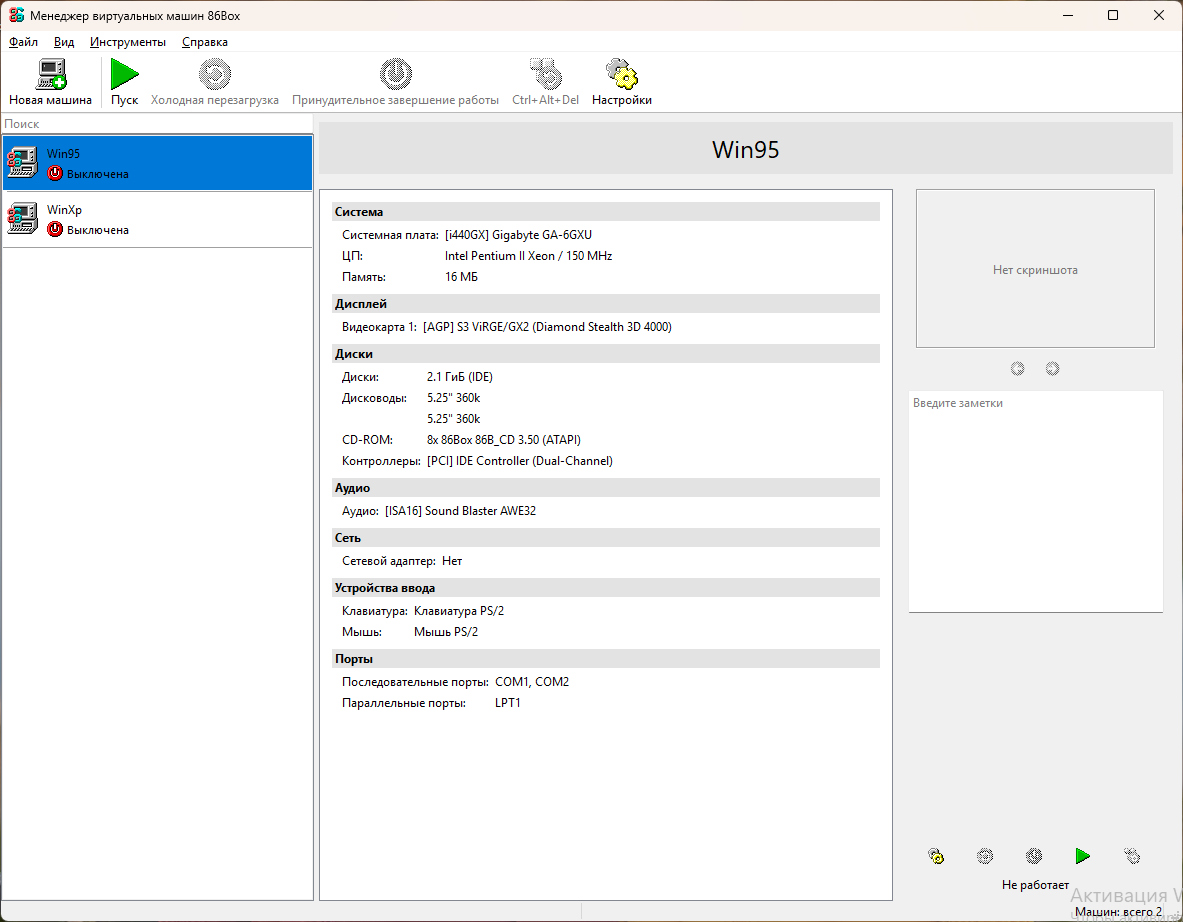The width and height of the screenshot is (1183, 922).
Task: Click the small reset icon in the bottom row
Action: [x=985, y=856]
